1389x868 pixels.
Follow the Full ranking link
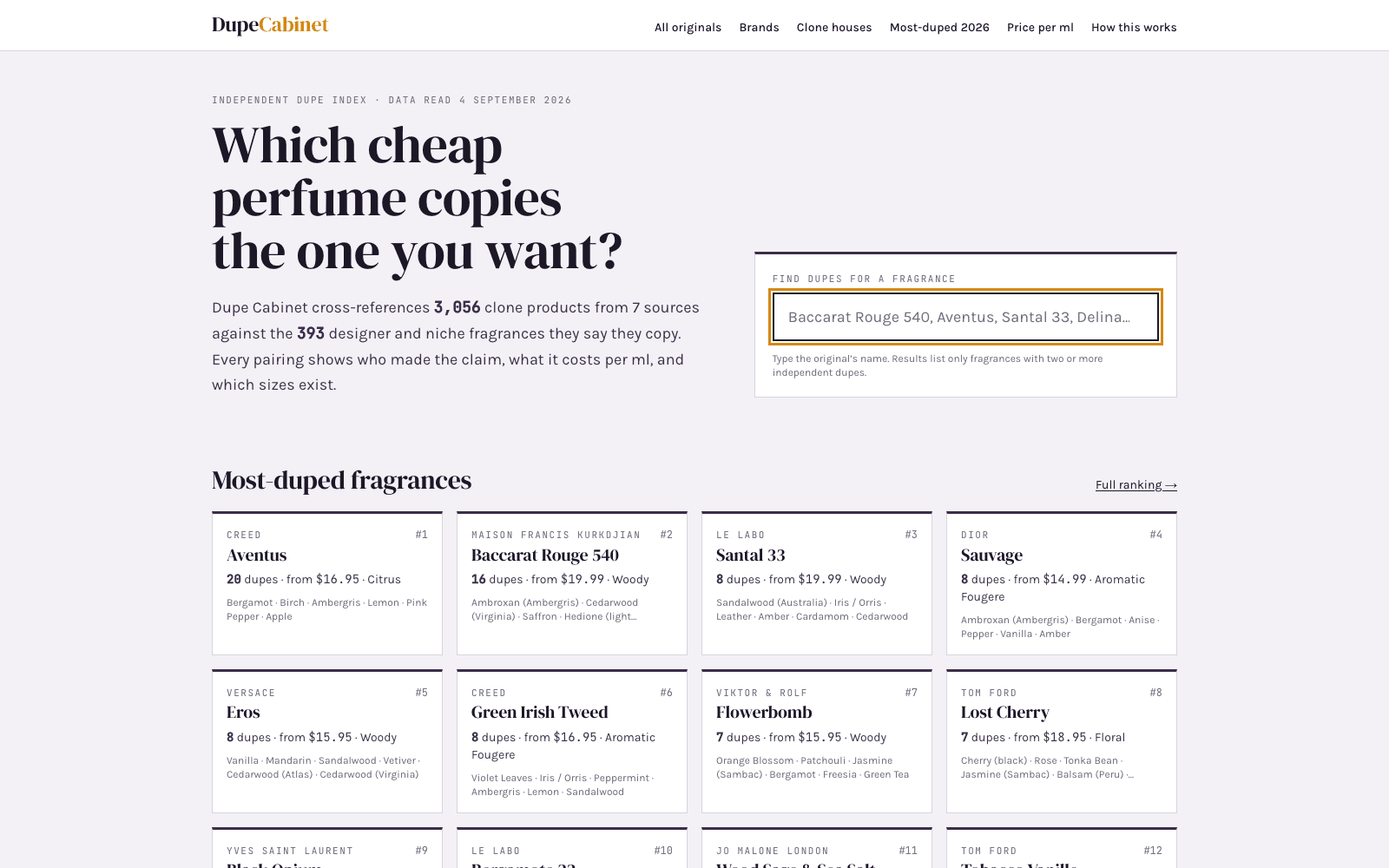[1136, 485]
